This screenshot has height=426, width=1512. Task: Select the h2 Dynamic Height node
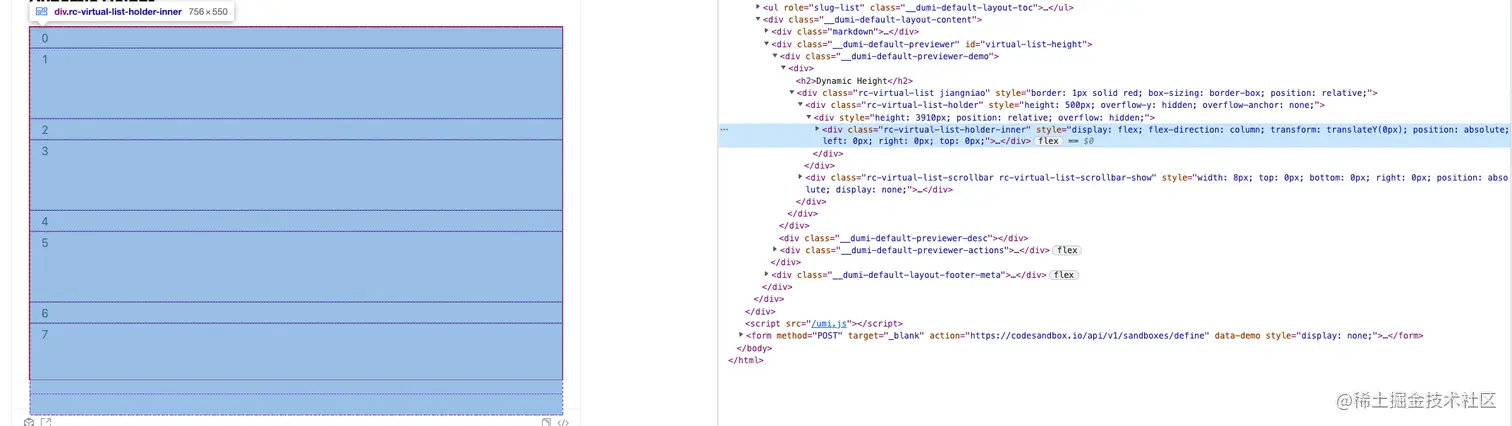(854, 81)
